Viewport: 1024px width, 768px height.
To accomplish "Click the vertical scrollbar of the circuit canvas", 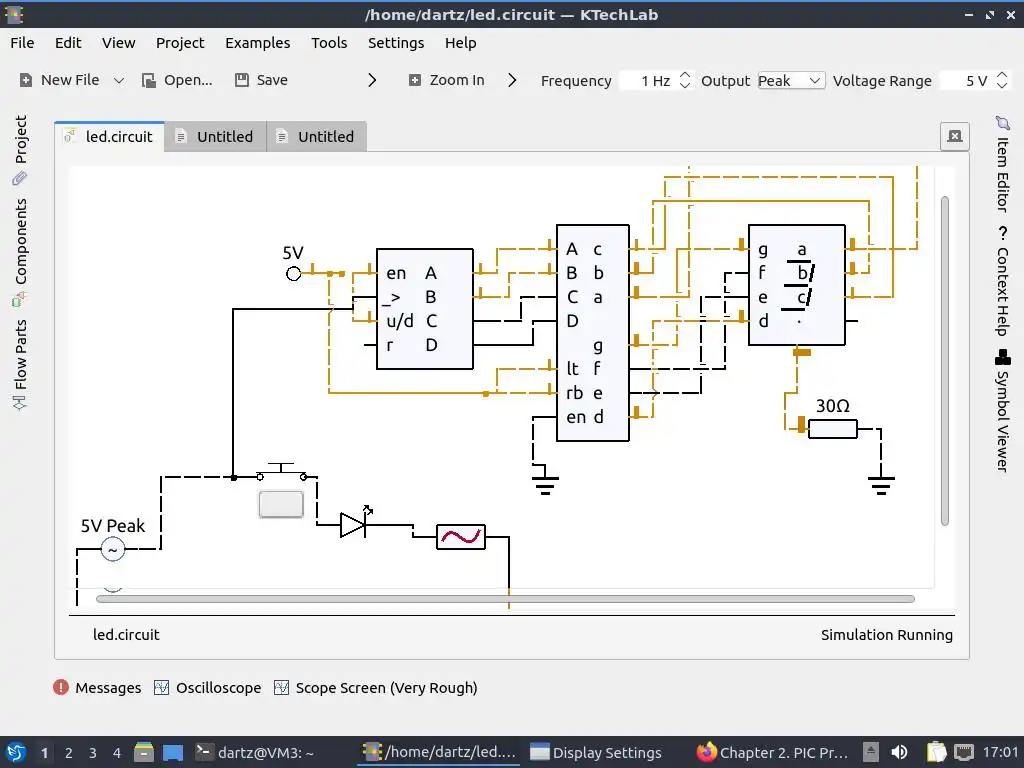I will pos(945,360).
